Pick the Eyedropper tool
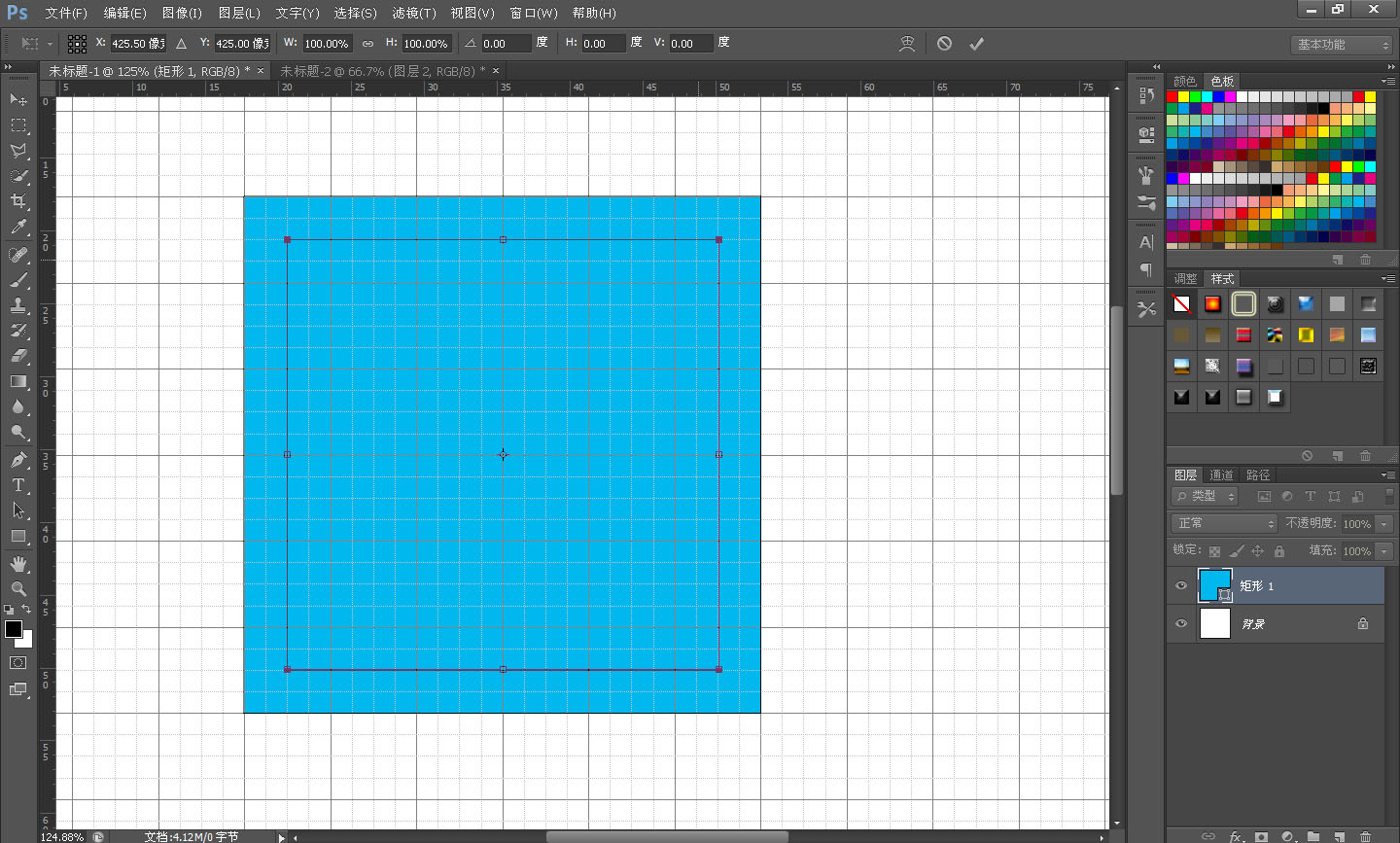 [x=17, y=228]
